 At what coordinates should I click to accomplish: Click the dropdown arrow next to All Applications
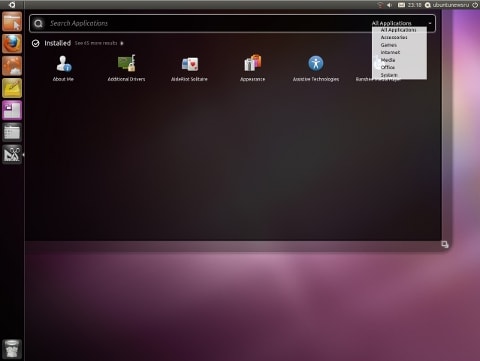click(x=430, y=23)
